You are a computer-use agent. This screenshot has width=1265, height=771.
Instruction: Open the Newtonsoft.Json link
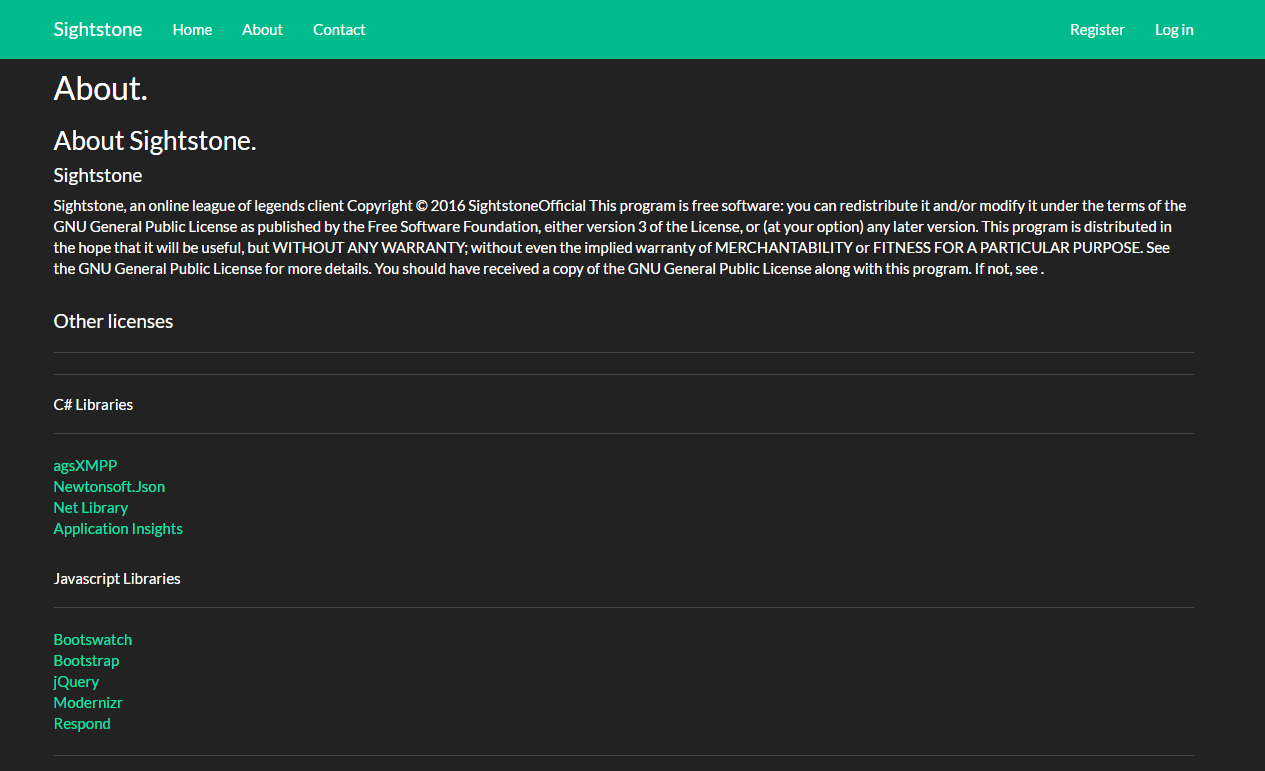(109, 486)
